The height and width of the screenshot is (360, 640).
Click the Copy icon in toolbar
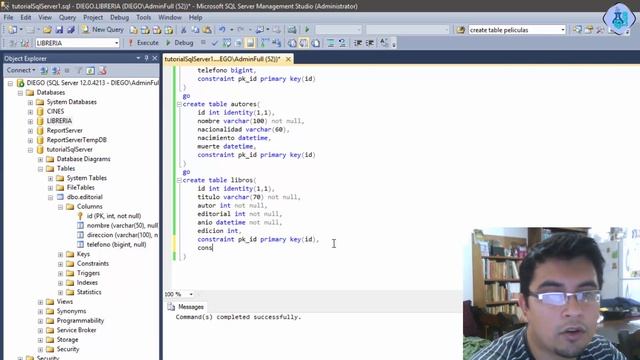point(195,30)
